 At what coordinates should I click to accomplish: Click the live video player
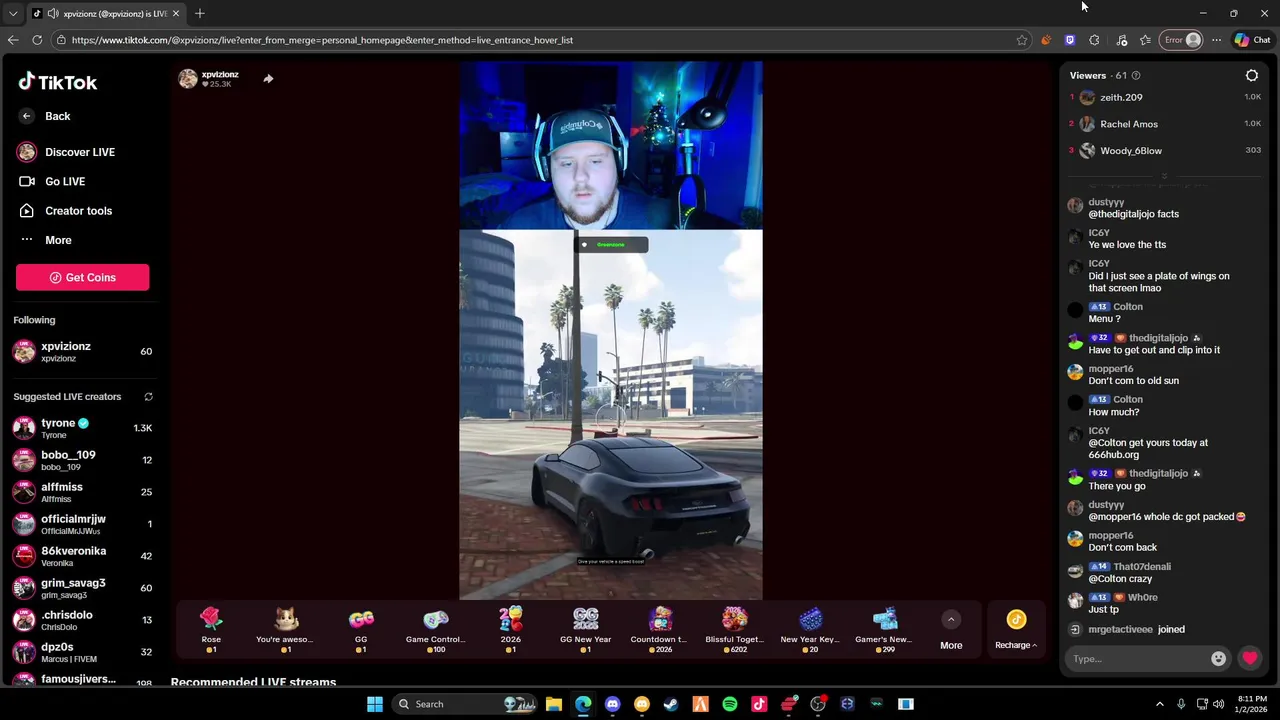click(611, 331)
